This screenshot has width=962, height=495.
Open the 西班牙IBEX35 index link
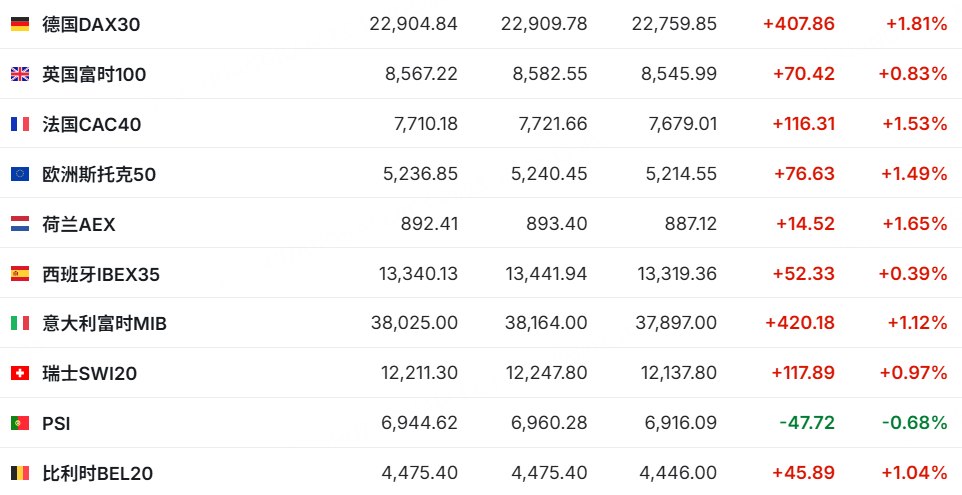click(101, 274)
